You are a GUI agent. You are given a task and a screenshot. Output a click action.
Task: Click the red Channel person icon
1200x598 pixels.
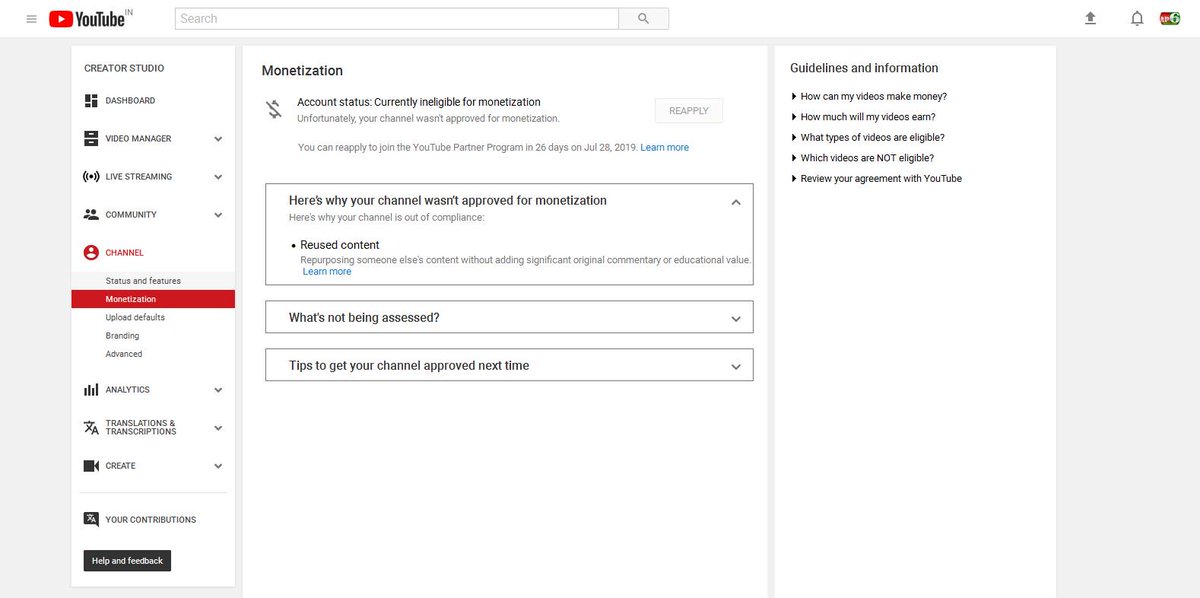(91, 253)
